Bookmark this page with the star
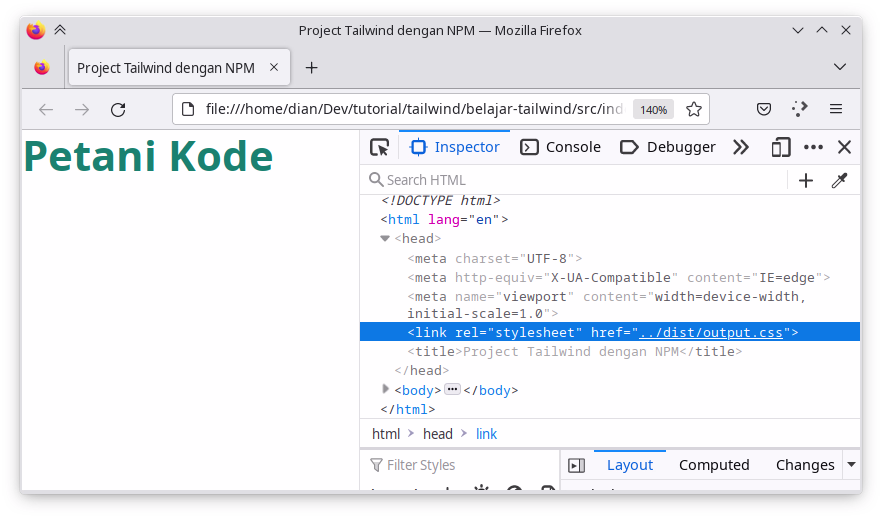 pos(694,109)
